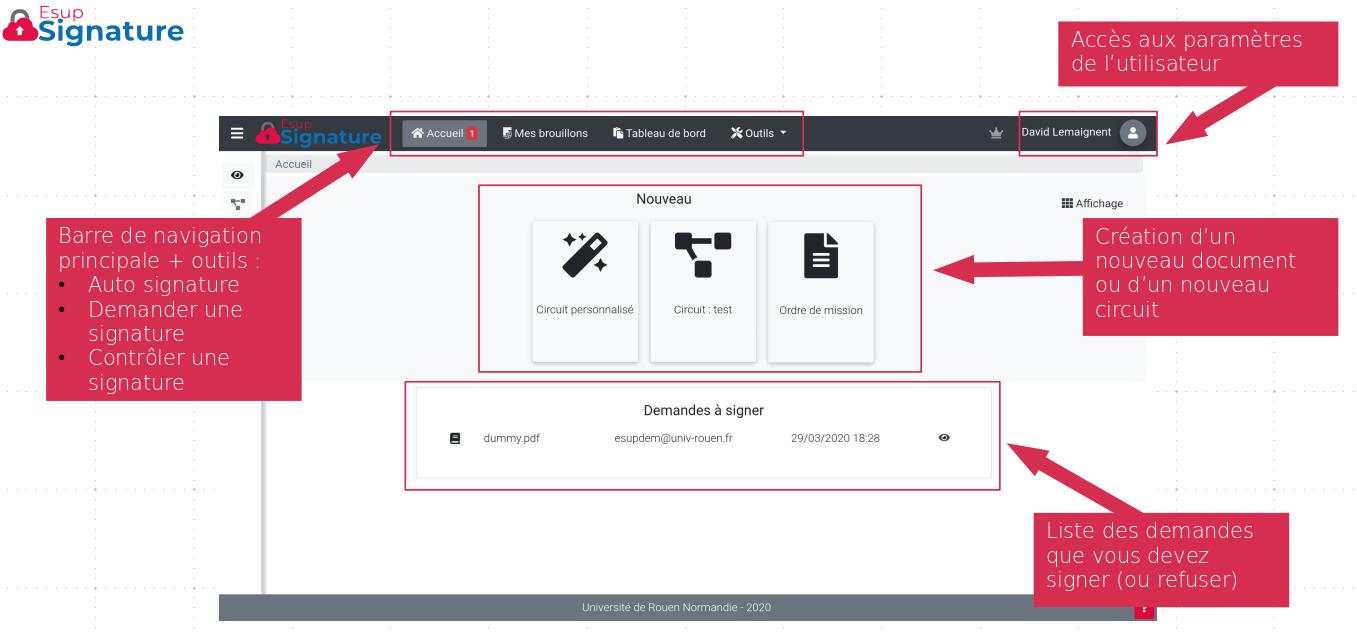Expand the Outils dropdown menu
The height and width of the screenshot is (634, 1357).
pos(758,133)
